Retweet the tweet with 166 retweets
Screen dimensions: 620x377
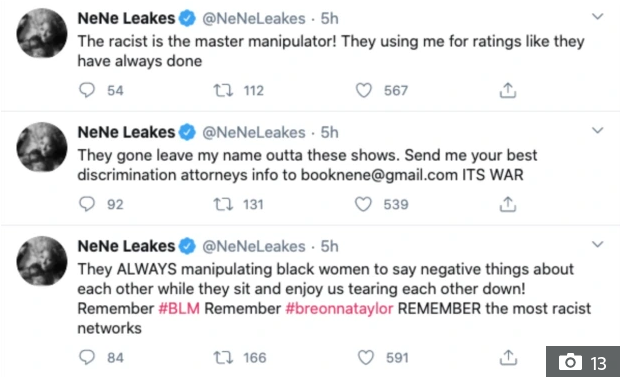click(x=223, y=358)
